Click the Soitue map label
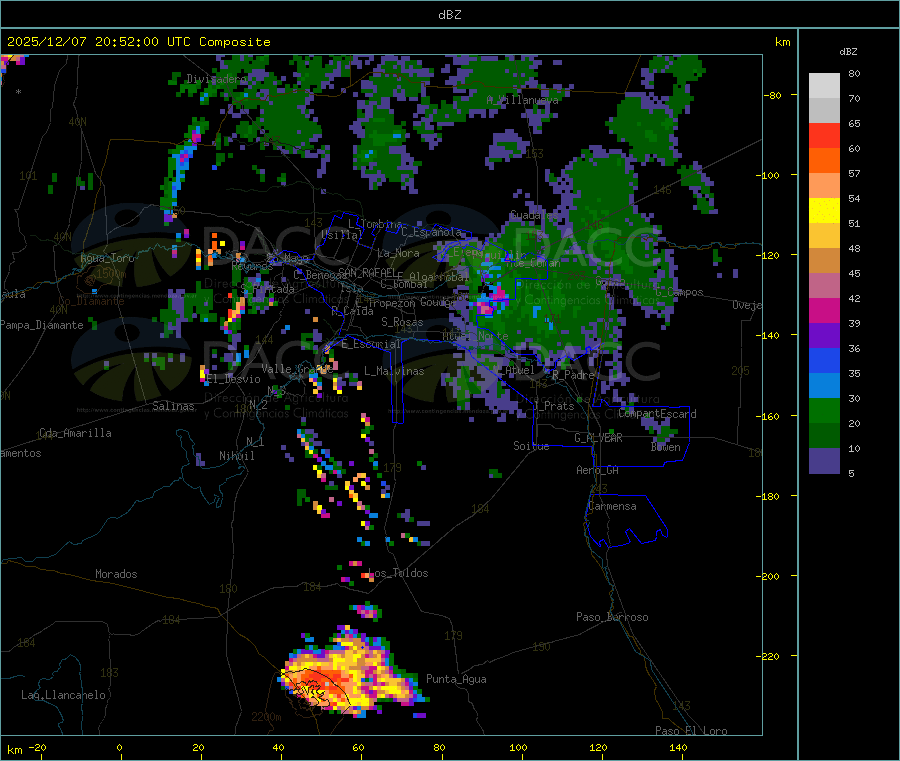900x761 pixels. click(532, 446)
